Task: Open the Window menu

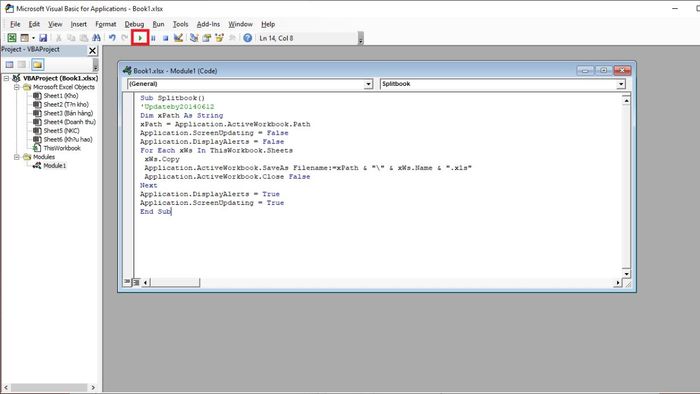Action: [x=241, y=24]
